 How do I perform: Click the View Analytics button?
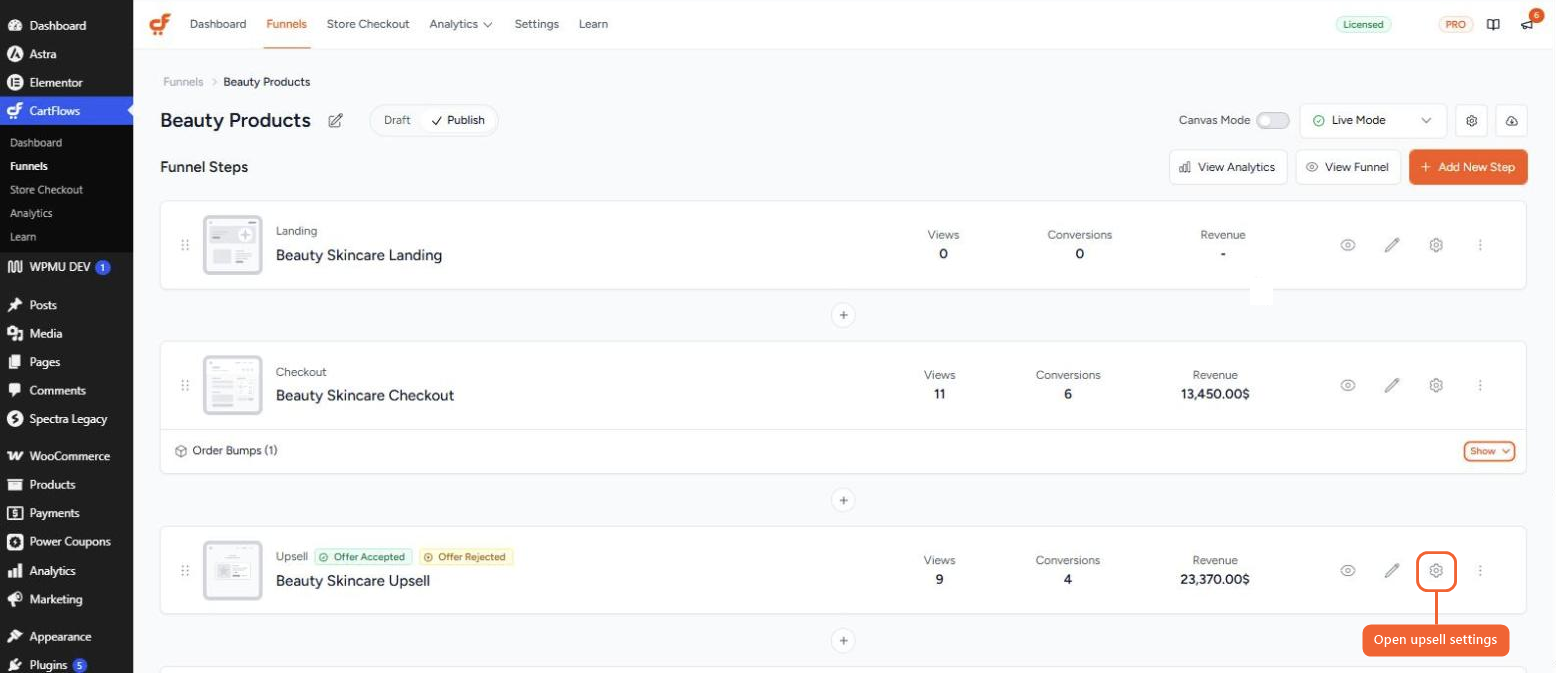tap(1228, 167)
